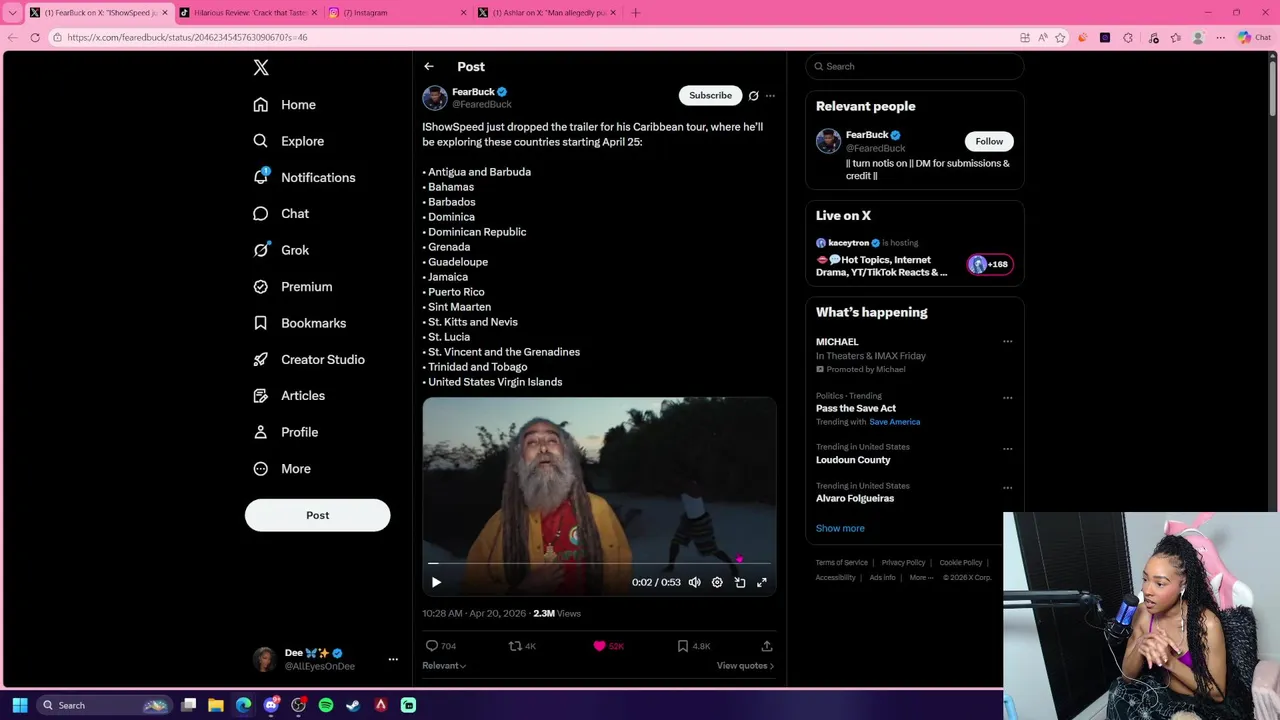Open options for Pass the Save Act trend
Viewport: 1280px width, 720px height.
pyautogui.click(x=1007, y=398)
